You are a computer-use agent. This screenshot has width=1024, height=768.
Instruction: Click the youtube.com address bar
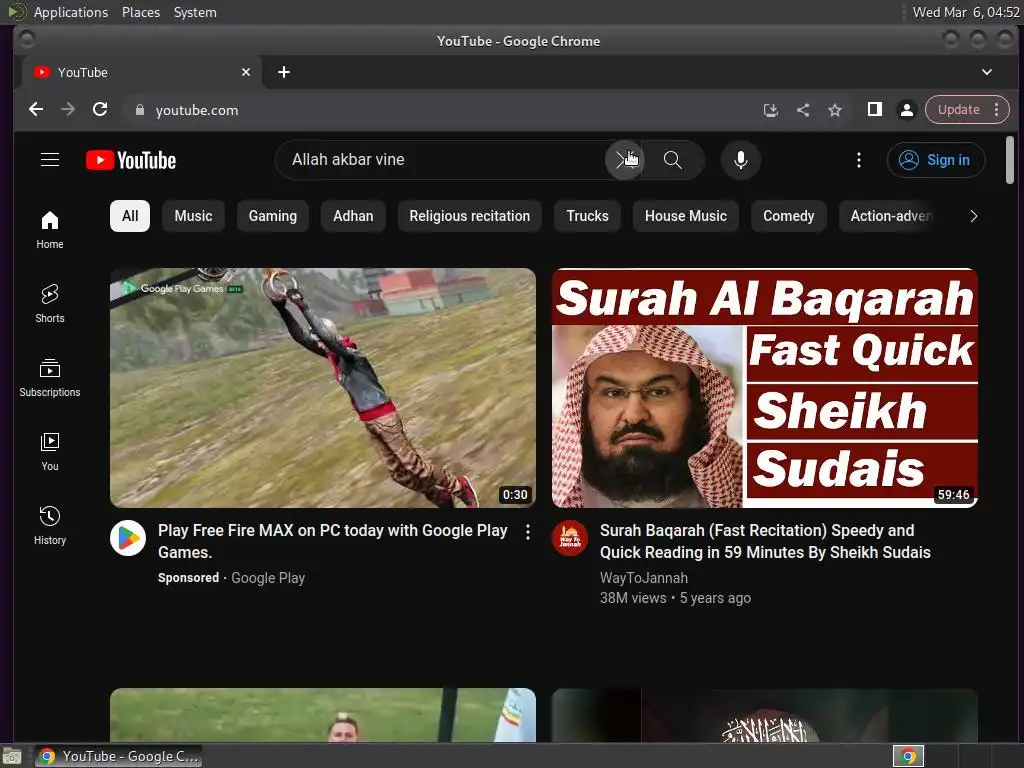coord(444,110)
